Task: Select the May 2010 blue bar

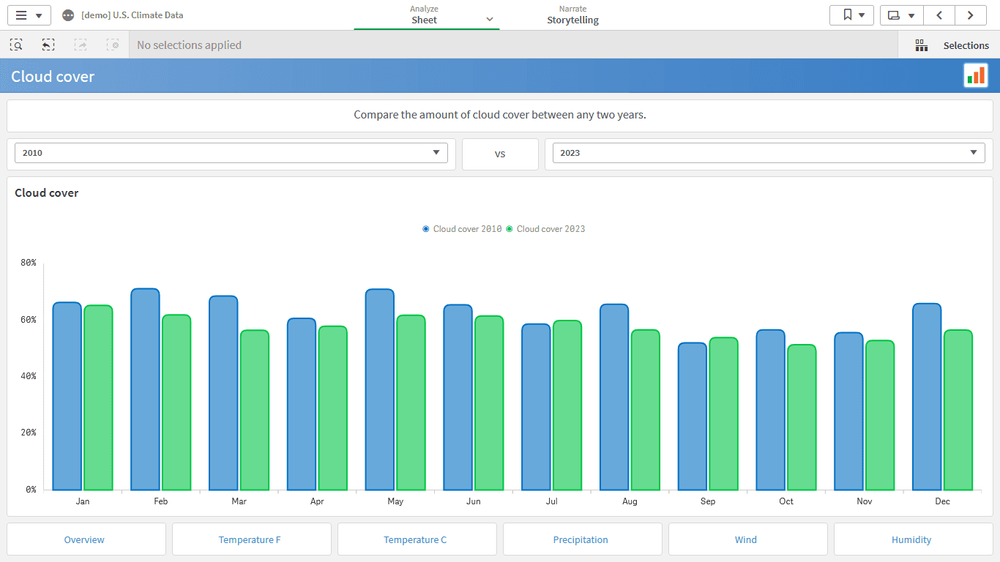Action: pos(379,390)
